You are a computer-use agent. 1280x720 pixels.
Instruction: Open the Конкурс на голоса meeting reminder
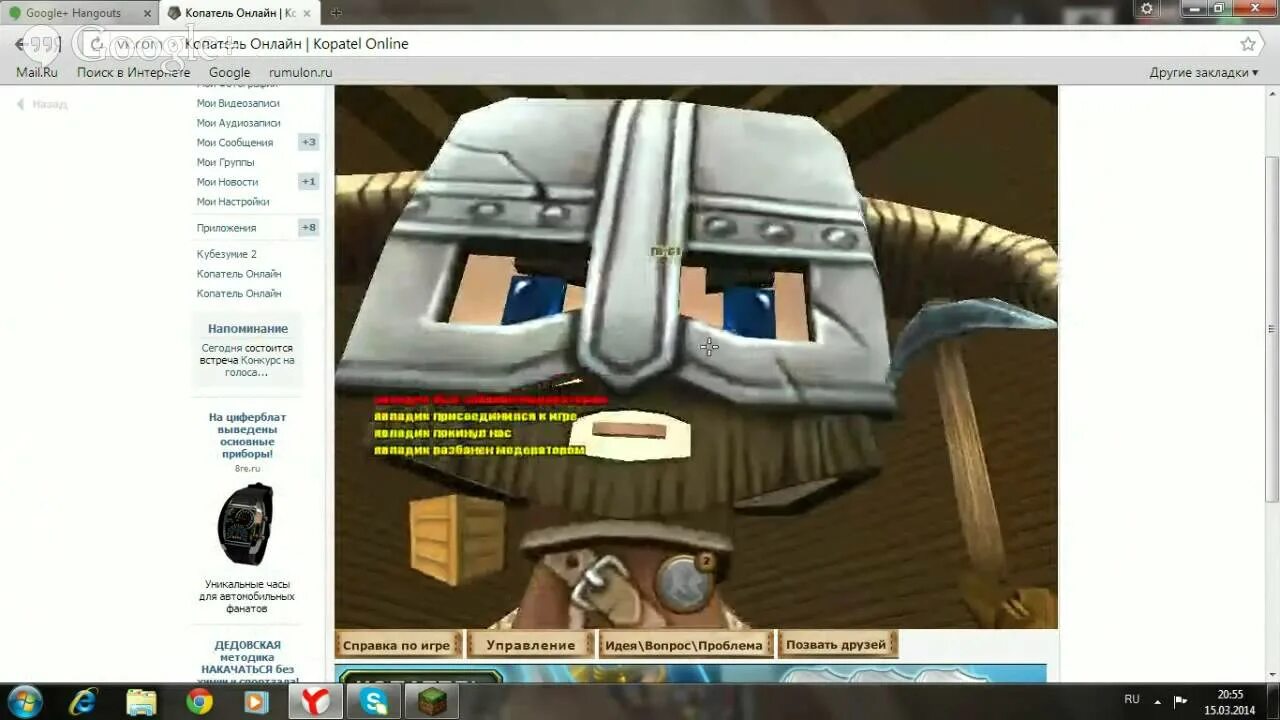click(x=247, y=360)
